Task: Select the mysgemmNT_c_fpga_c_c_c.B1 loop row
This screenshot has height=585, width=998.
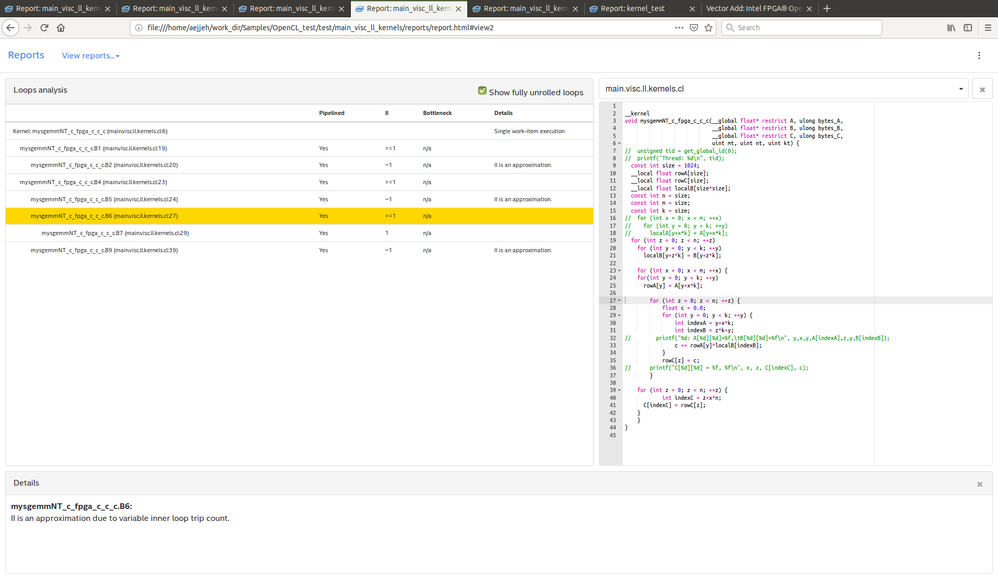Action: [x=93, y=148]
